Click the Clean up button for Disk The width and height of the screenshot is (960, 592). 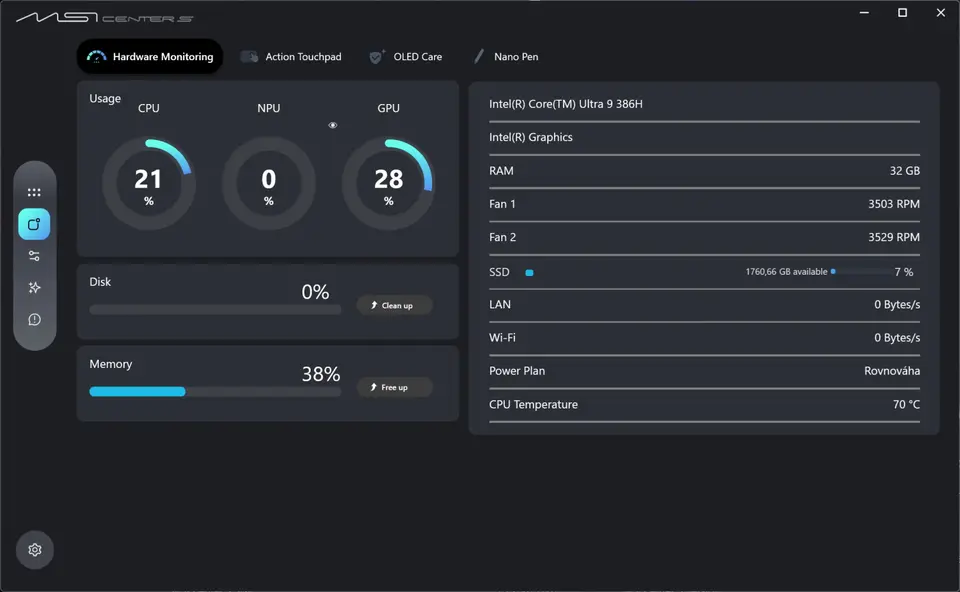394,305
